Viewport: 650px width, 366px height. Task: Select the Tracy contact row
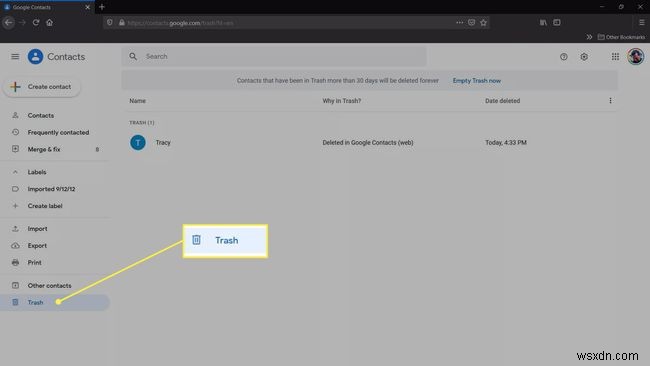(x=369, y=143)
